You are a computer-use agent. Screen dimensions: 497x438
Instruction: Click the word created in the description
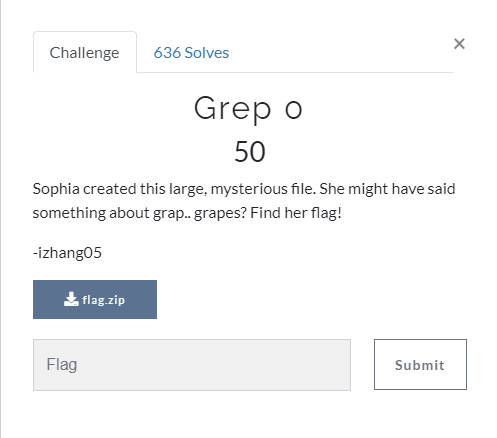point(110,189)
